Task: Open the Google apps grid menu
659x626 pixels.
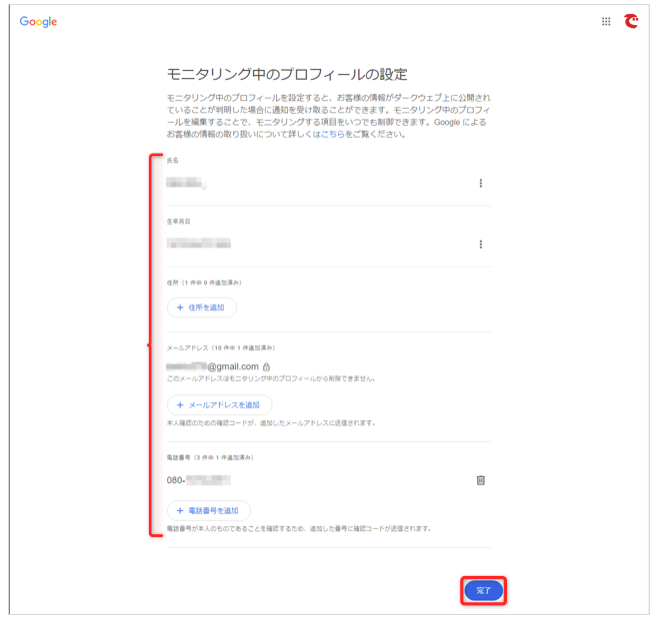Action: click(x=606, y=21)
